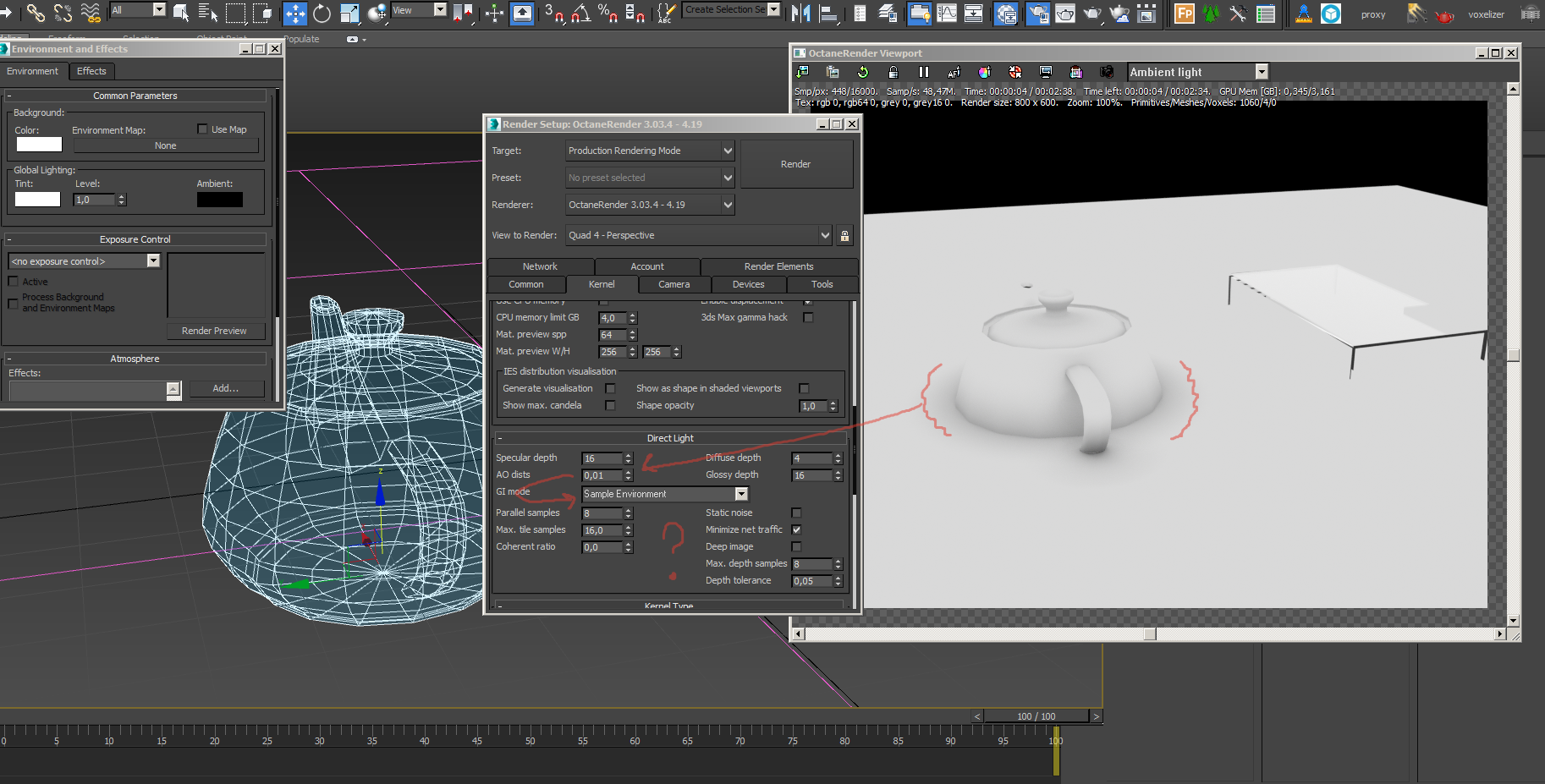
Task: Switch to the Common tab
Action: [x=526, y=284]
